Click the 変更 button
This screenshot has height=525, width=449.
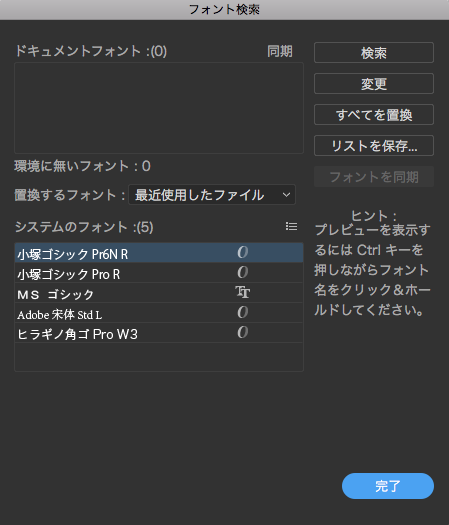tap(374, 84)
